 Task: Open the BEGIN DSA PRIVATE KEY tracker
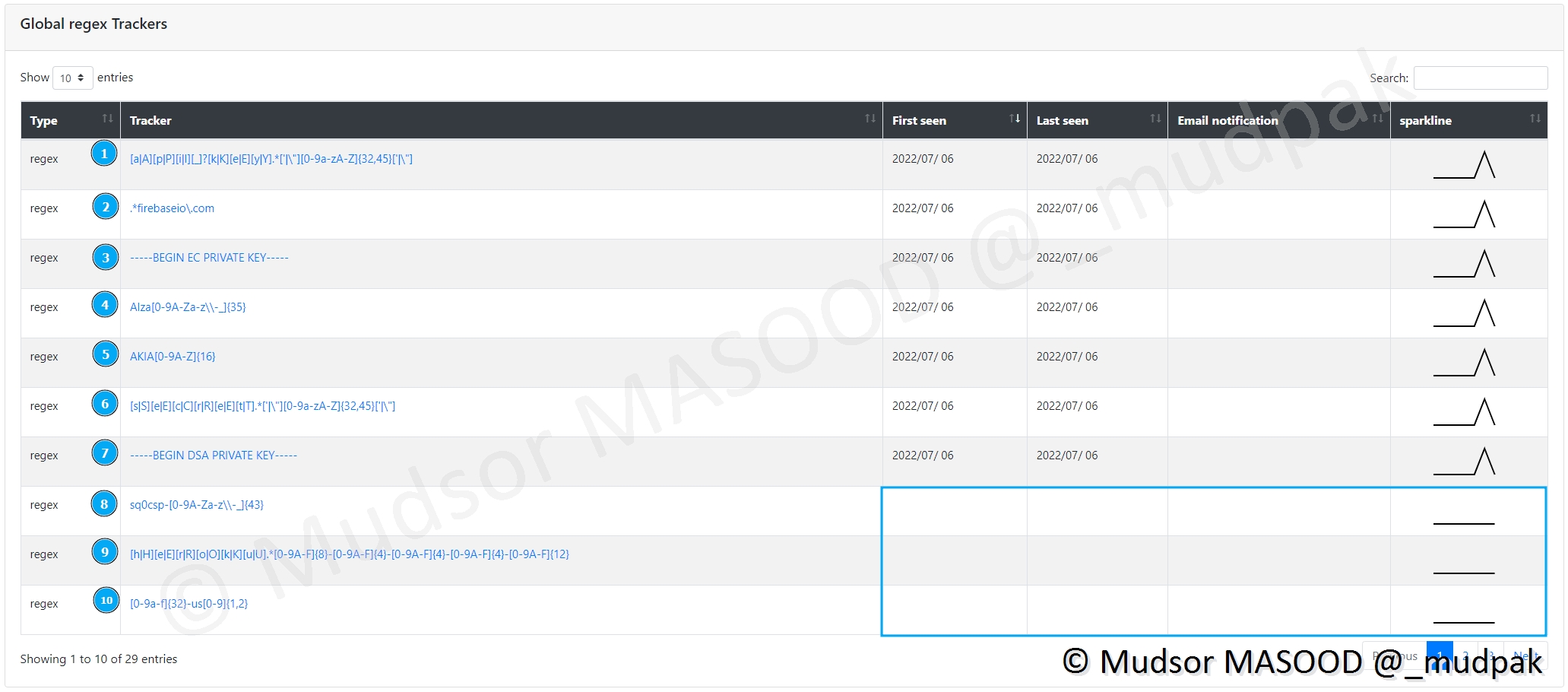[214, 456]
